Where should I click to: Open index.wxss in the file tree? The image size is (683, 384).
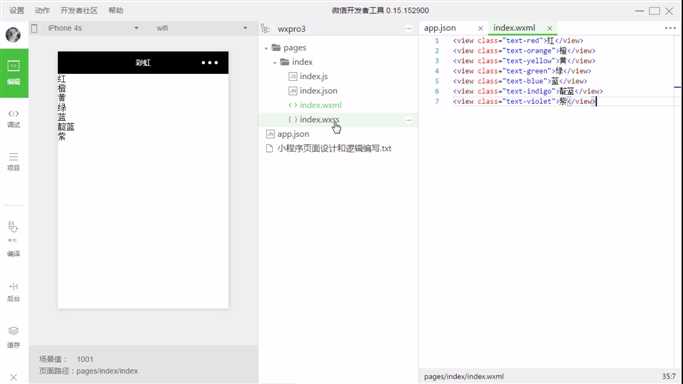(319, 119)
